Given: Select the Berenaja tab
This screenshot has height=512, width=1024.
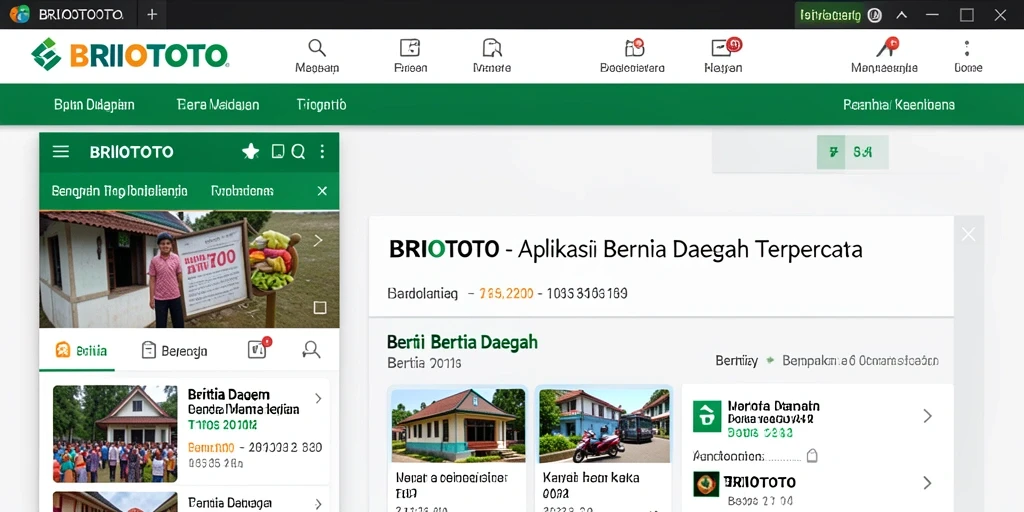Looking at the screenshot, I should tap(174, 351).
